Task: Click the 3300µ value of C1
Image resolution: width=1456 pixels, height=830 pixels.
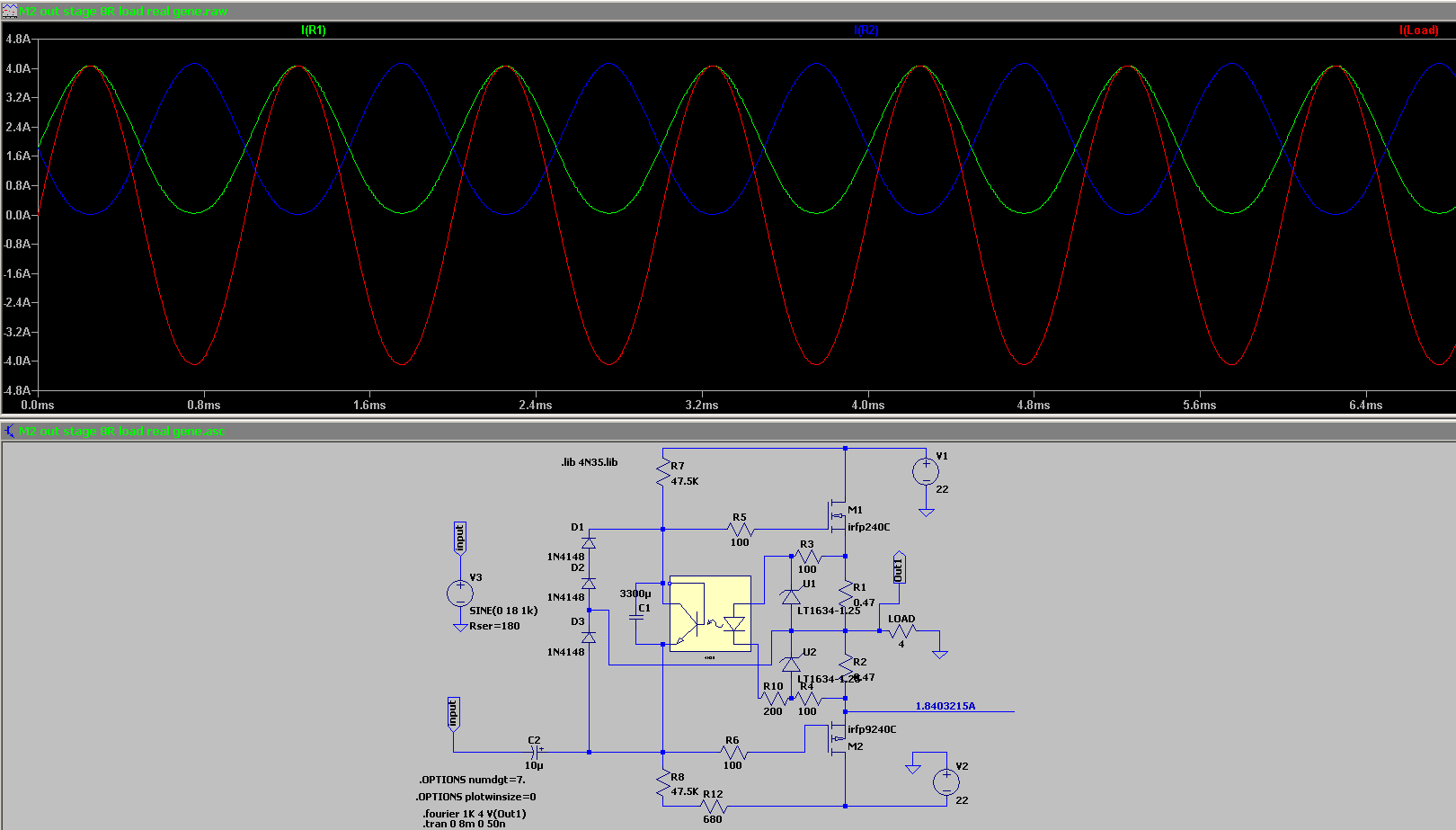Action: tap(635, 593)
